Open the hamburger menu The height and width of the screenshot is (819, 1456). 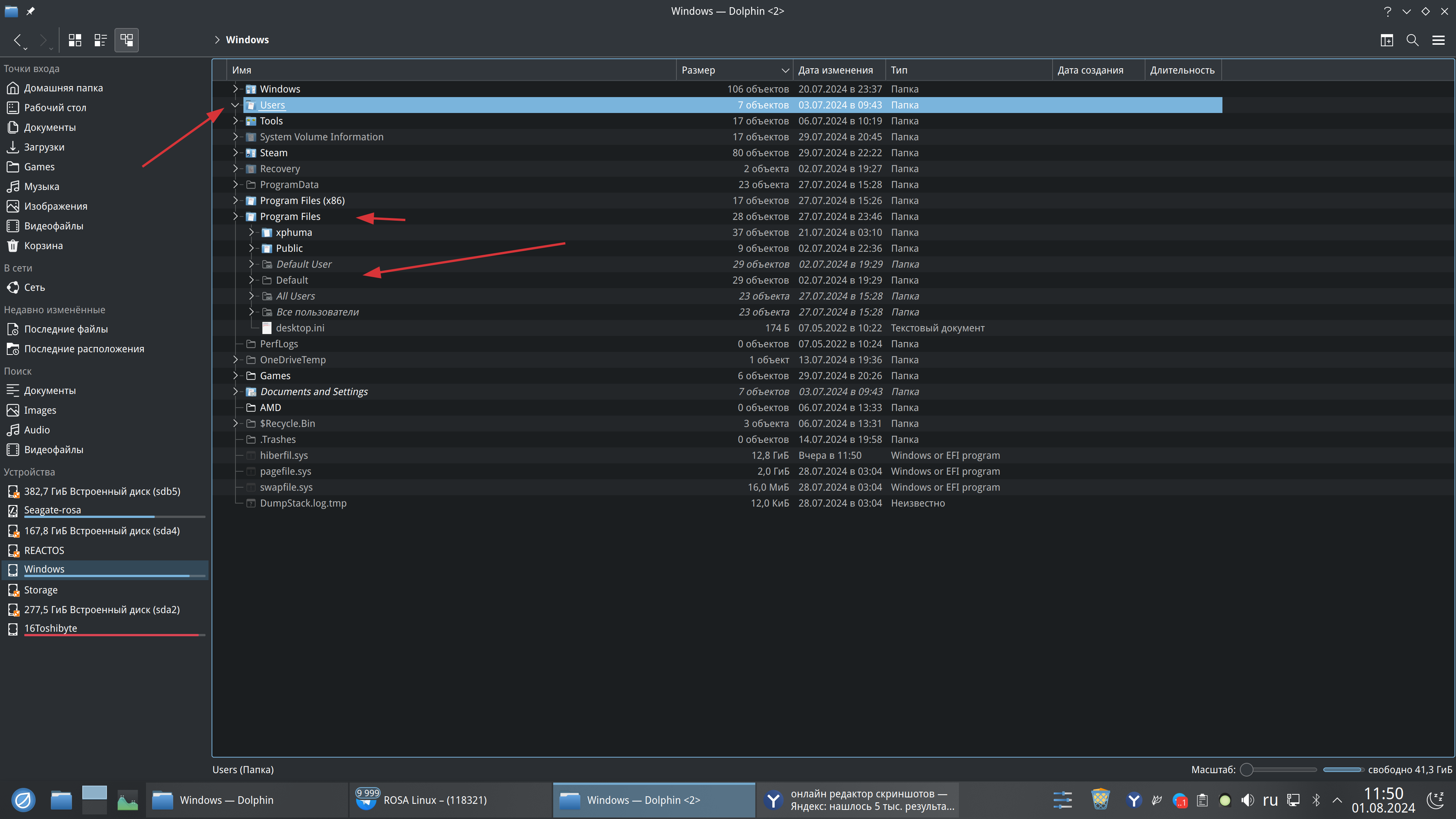1439,40
